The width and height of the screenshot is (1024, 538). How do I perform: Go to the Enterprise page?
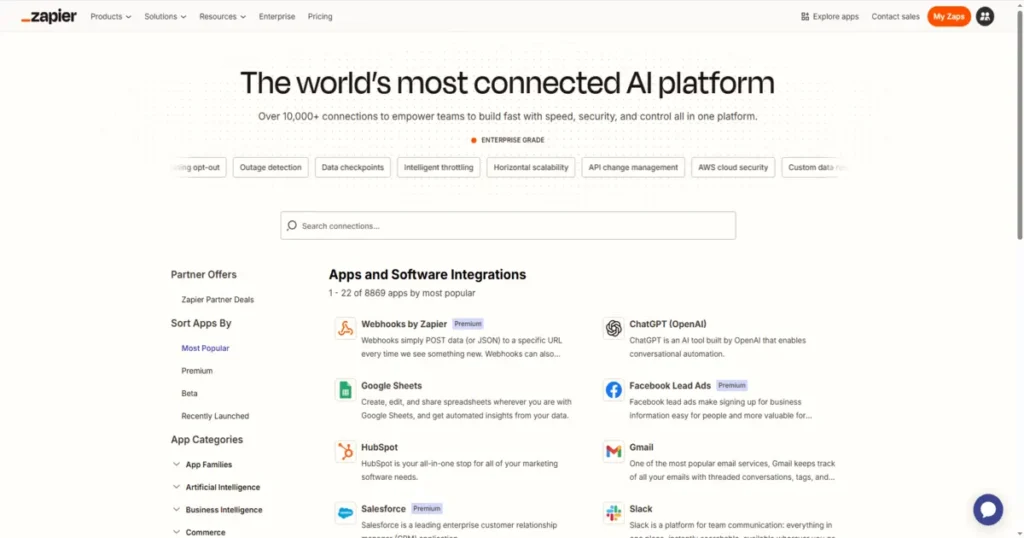pos(277,16)
